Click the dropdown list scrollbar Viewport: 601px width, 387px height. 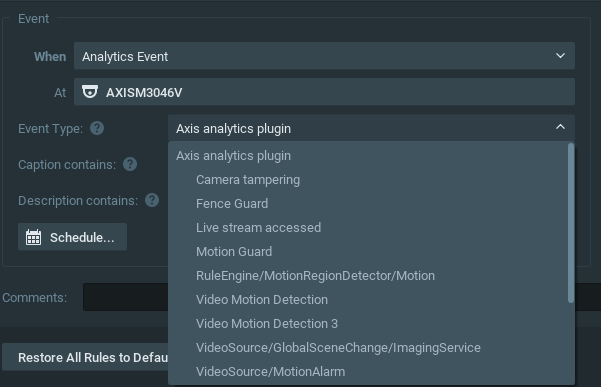point(571,223)
